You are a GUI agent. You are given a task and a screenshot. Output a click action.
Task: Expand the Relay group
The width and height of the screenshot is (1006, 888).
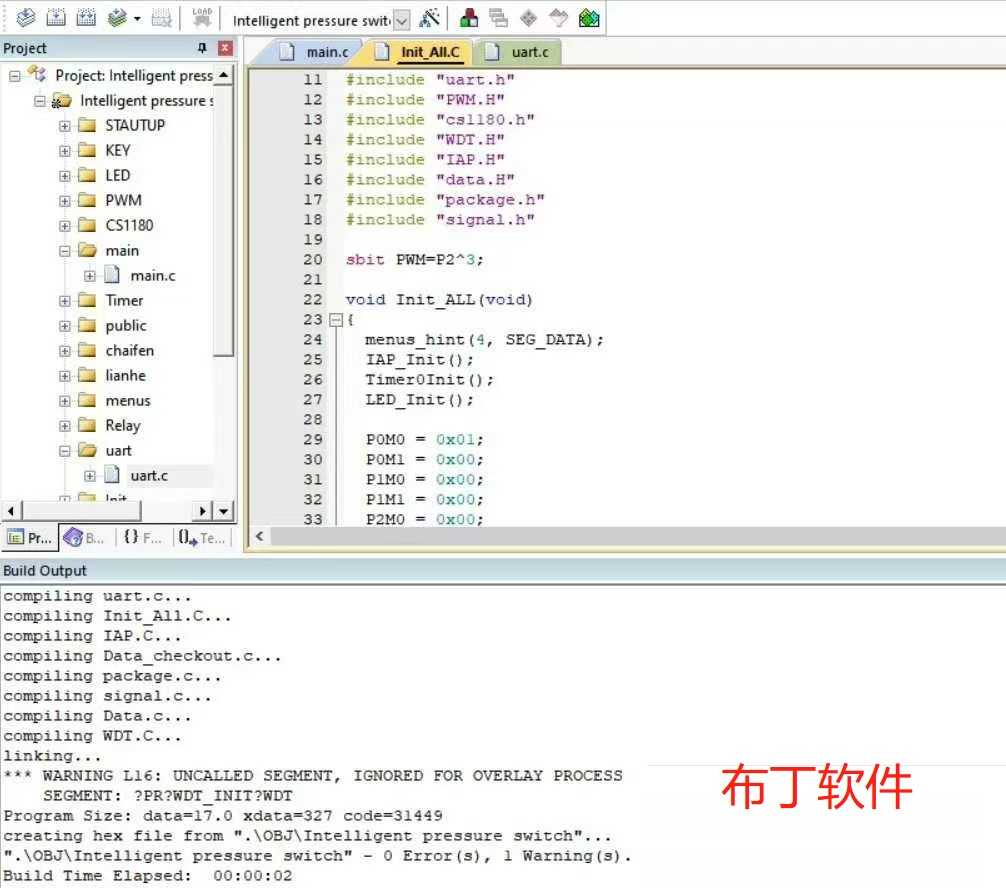click(65, 426)
